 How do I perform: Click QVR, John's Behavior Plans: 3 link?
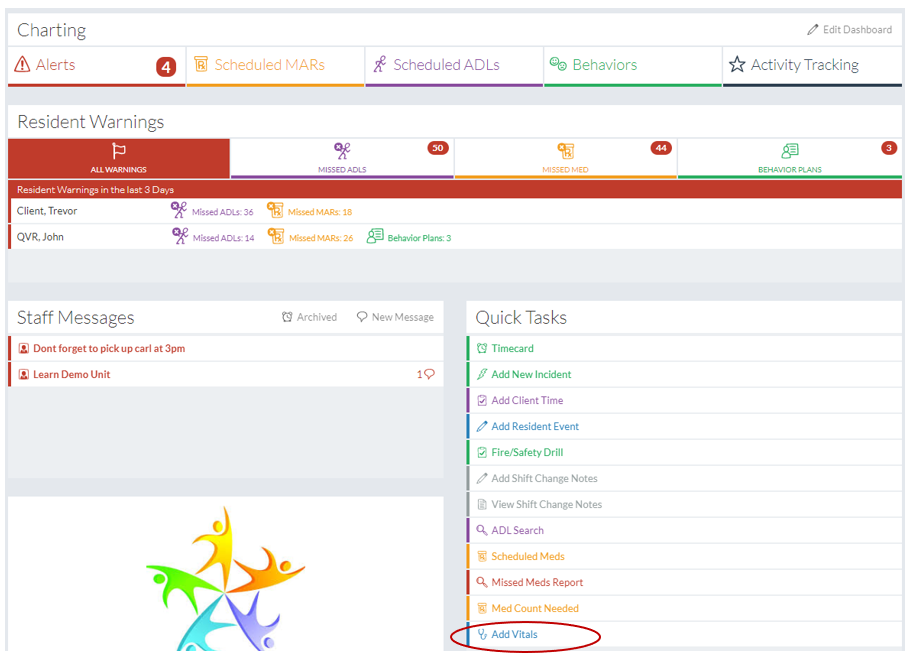coord(418,238)
